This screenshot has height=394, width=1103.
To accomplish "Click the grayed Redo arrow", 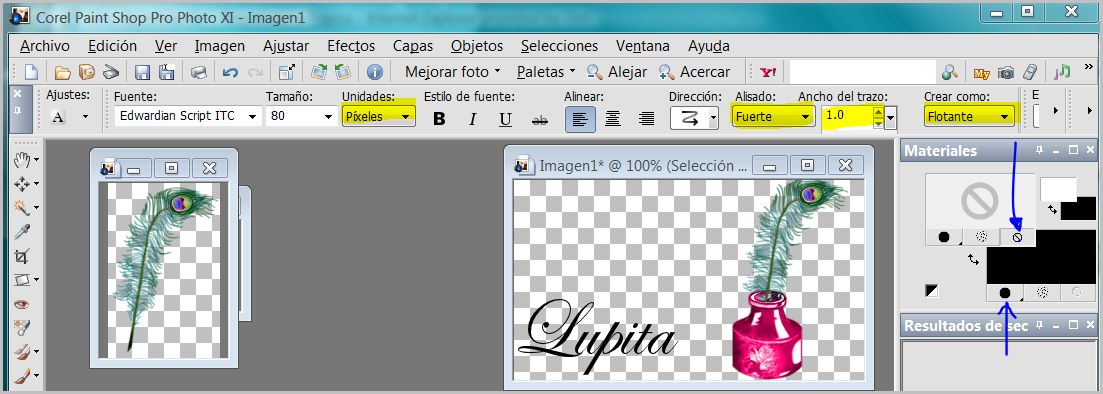I will [x=255, y=72].
